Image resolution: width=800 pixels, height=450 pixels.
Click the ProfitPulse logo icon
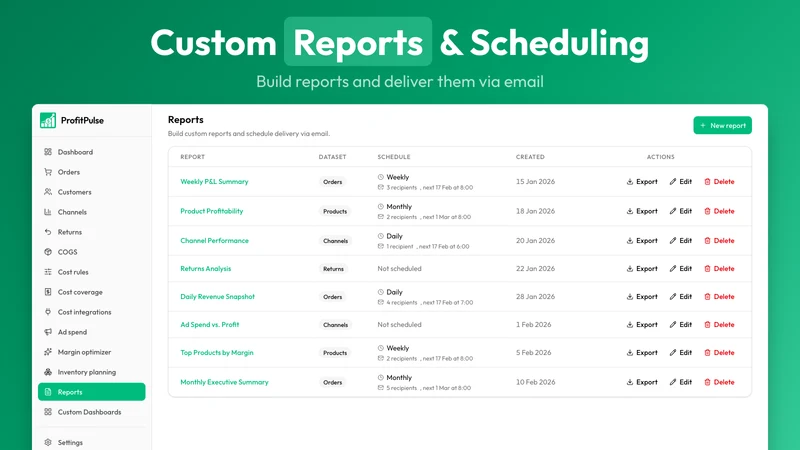[x=48, y=120]
